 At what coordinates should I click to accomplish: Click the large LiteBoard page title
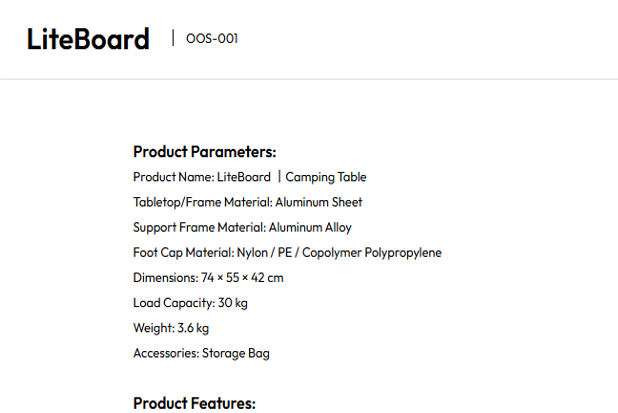[x=88, y=39]
